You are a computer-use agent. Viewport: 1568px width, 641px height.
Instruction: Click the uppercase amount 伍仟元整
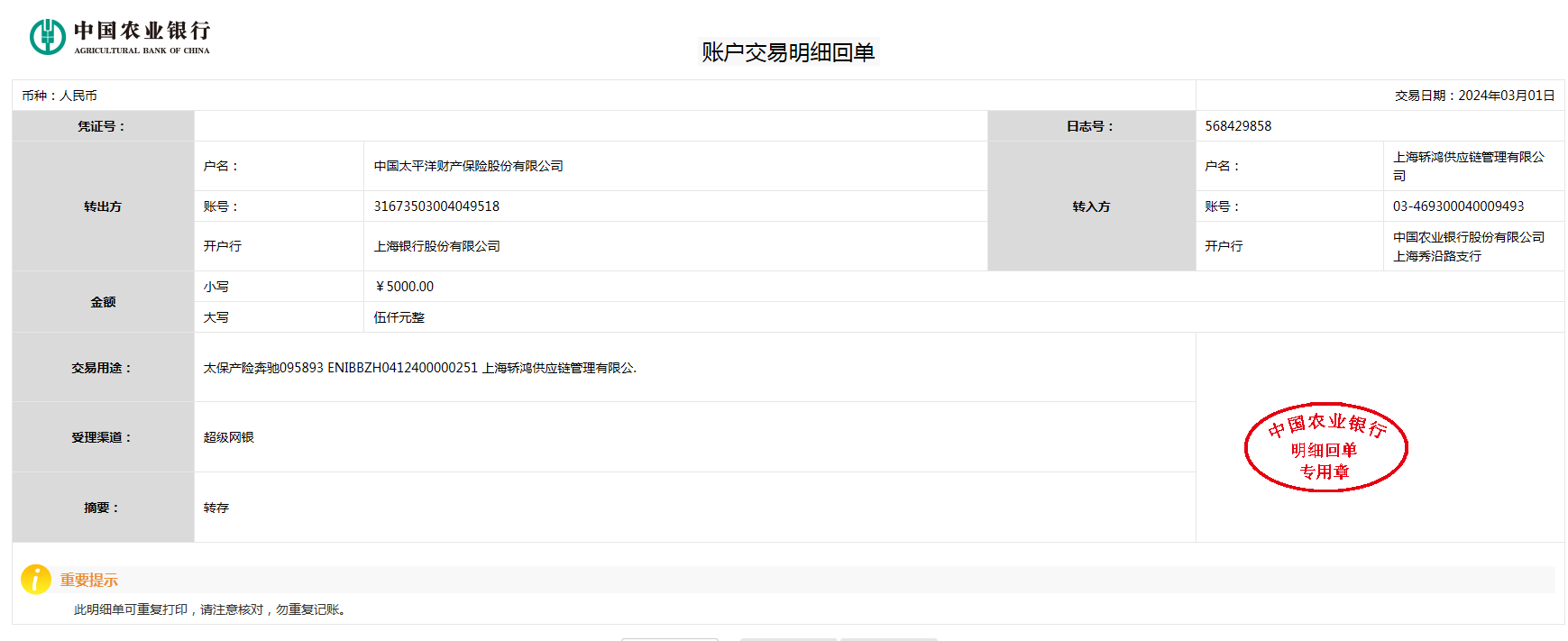pyautogui.click(x=399, y=317)
